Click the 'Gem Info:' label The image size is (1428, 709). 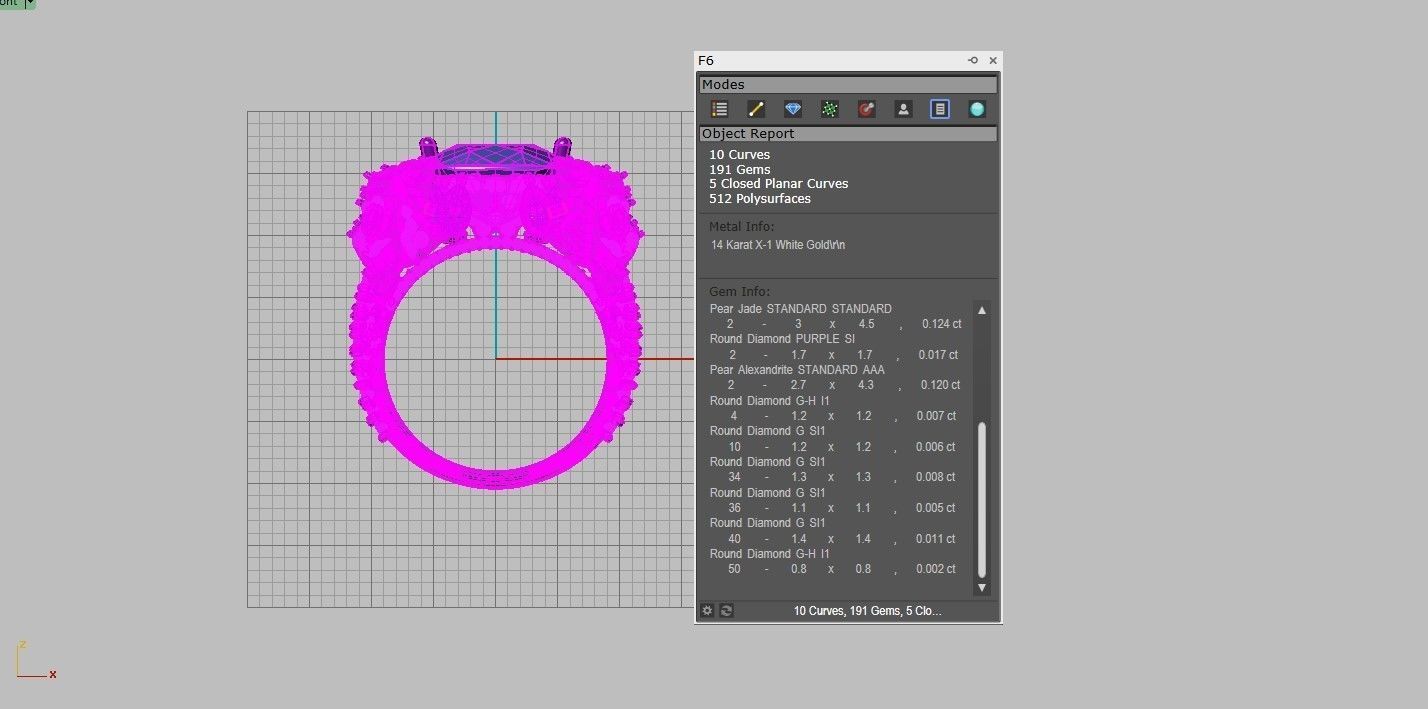click(x=740, y=292)
